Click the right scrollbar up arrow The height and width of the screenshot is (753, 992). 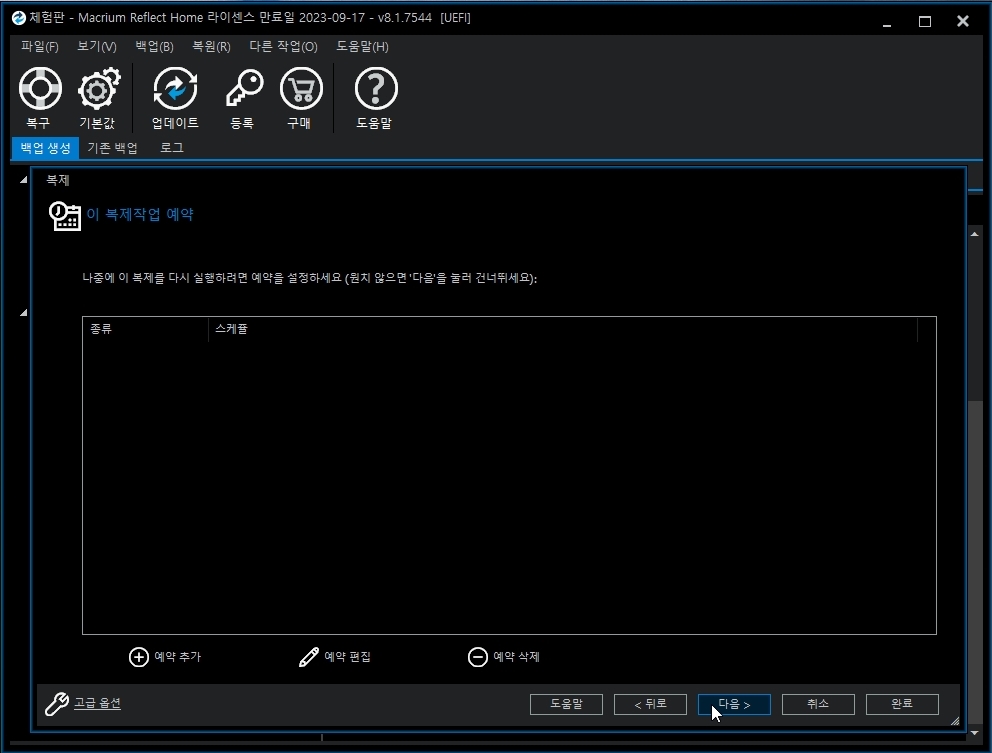(x=975, y=234)
